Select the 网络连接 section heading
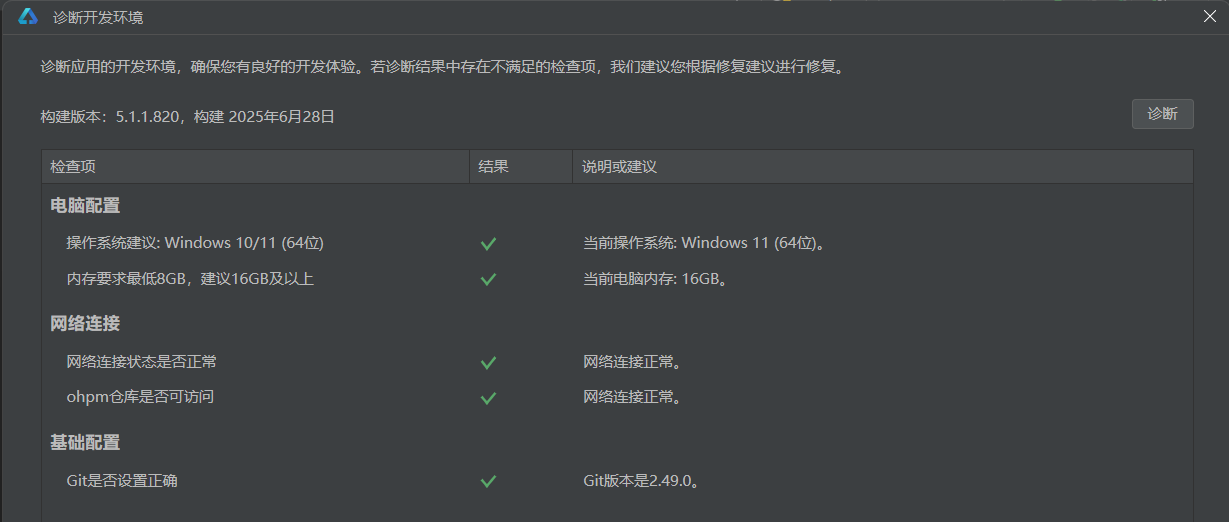 (85, 324)
